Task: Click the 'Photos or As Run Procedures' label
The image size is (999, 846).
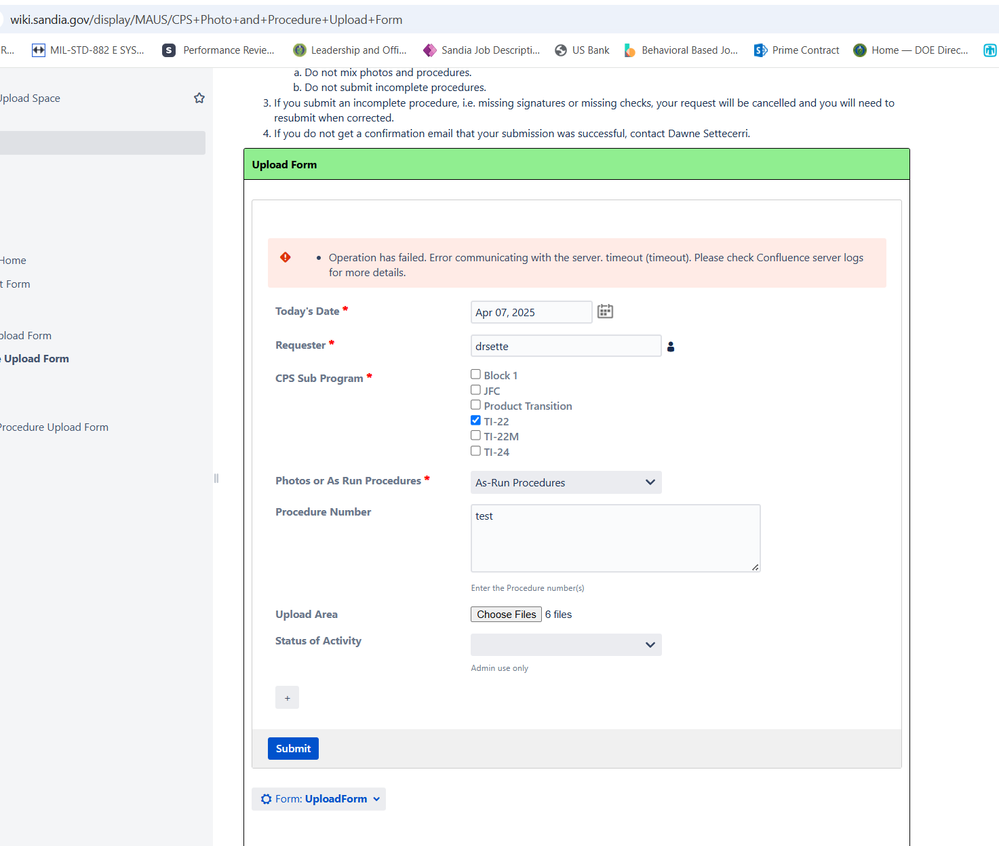Action: [x=348, y=481]
